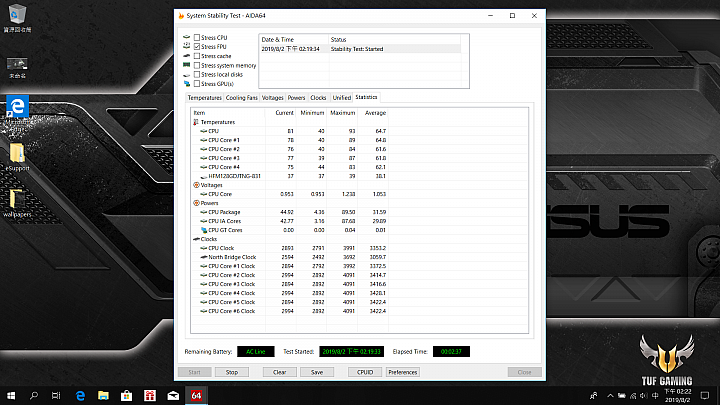
Task: Launch Edge from the taskbar
Action: 80,395
